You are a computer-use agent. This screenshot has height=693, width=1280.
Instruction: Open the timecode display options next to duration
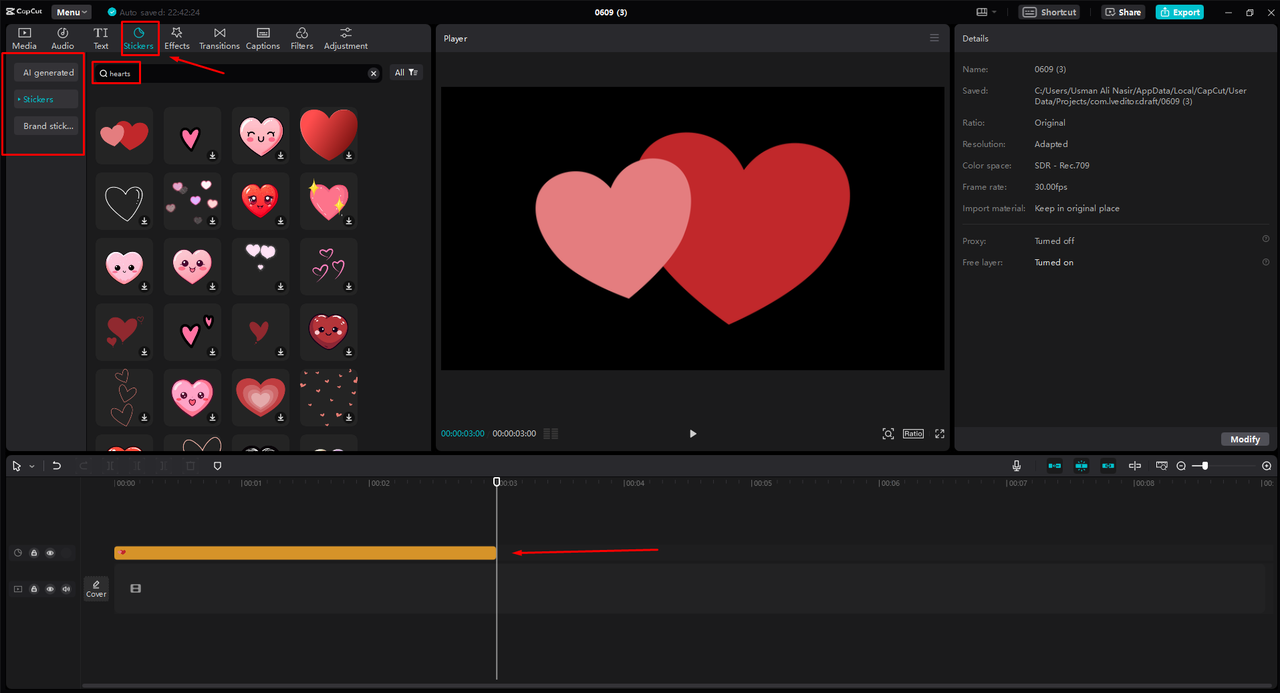click(x=551, y=434)
